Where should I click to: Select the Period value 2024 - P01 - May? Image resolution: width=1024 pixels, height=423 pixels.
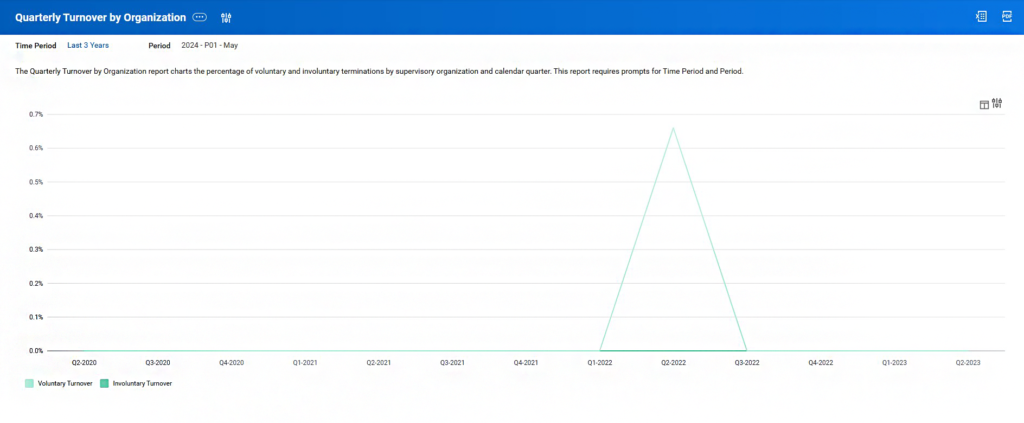click(210, 46)
